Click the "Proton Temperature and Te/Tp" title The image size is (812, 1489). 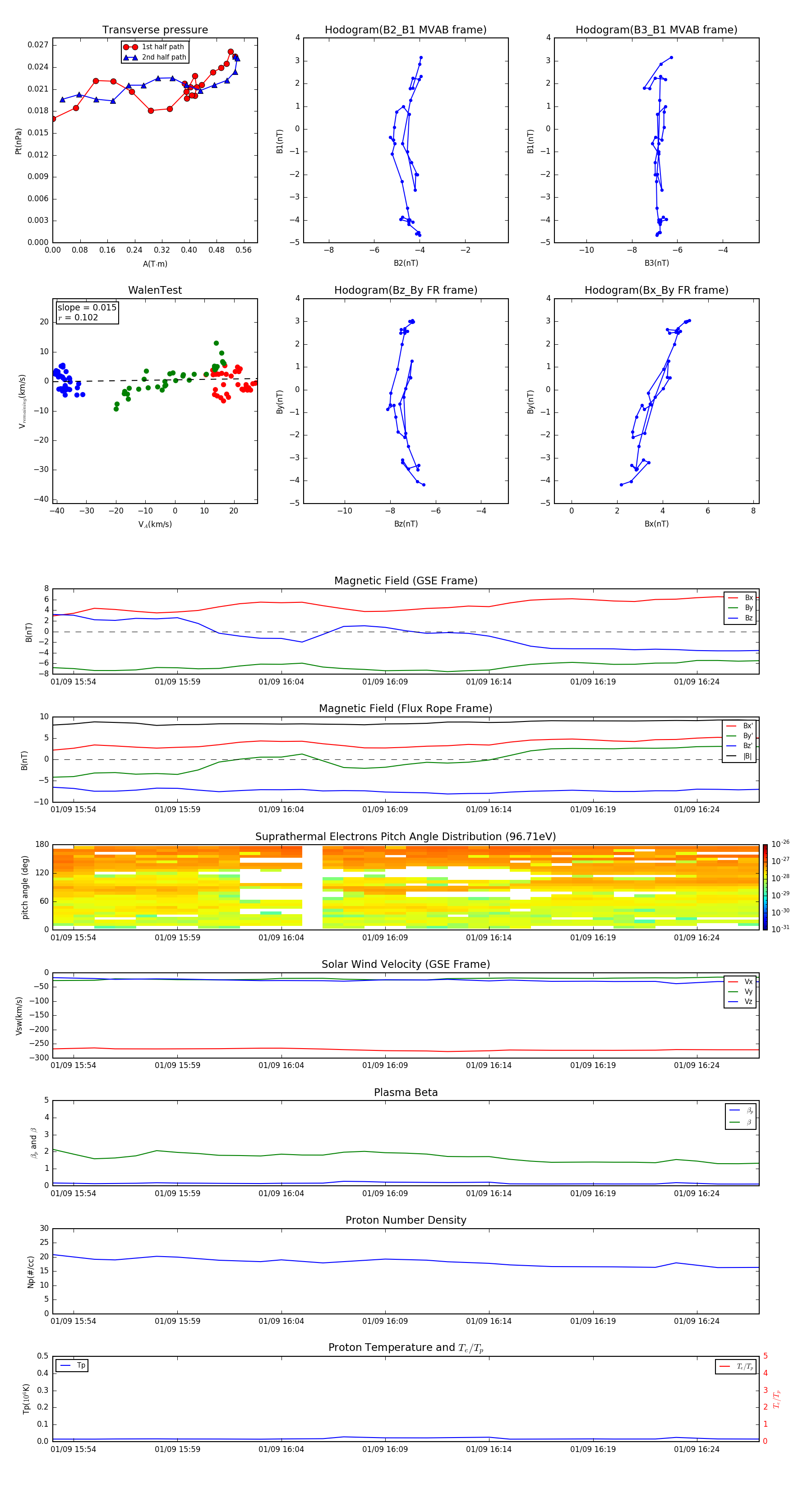click(406, 1348)
